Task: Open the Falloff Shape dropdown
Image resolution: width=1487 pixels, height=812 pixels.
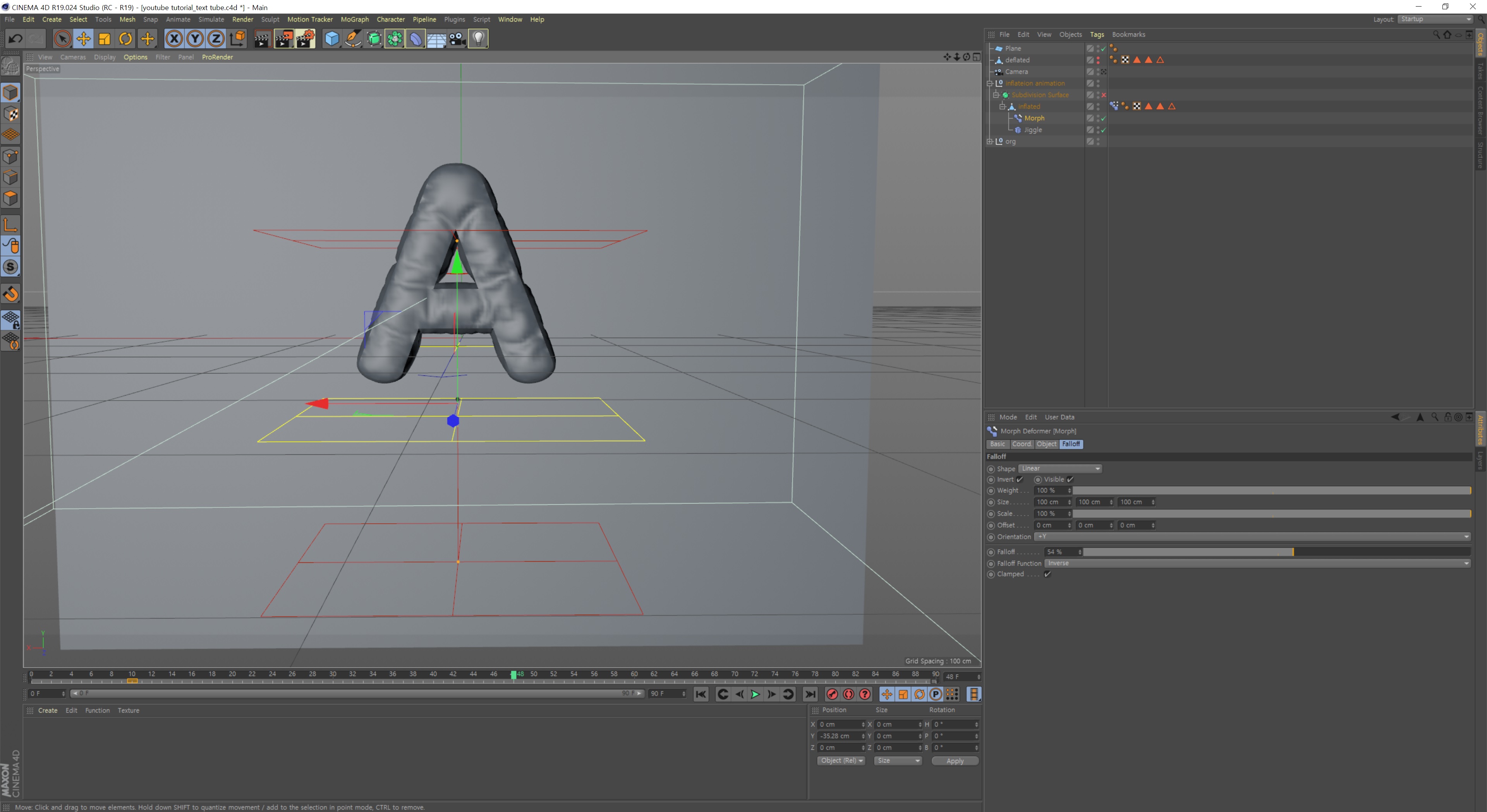Action: (x=1060, y=469)
